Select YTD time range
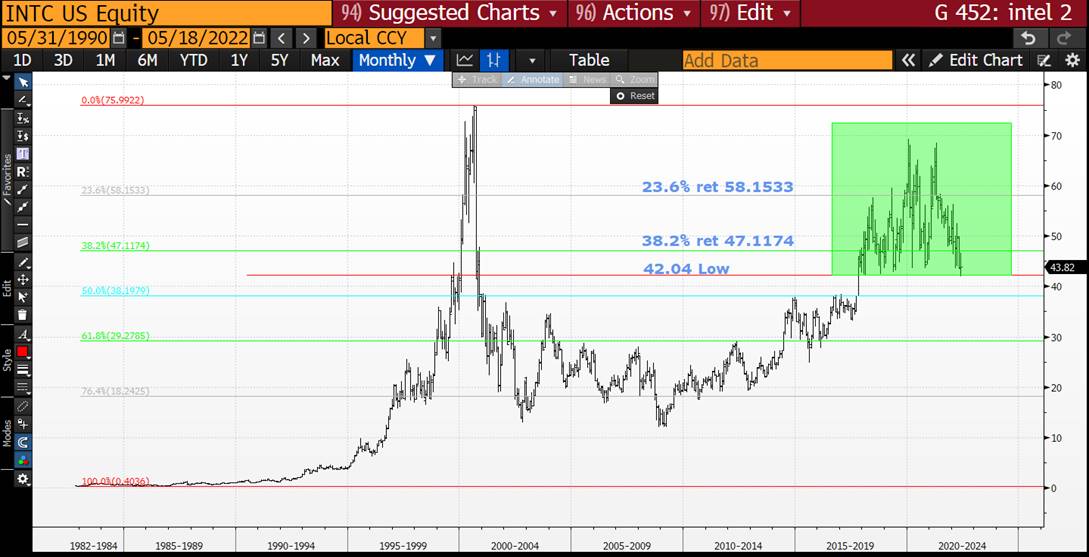Screen dimensions: 1089x557 pyautogui.click(x=193, y=60)
